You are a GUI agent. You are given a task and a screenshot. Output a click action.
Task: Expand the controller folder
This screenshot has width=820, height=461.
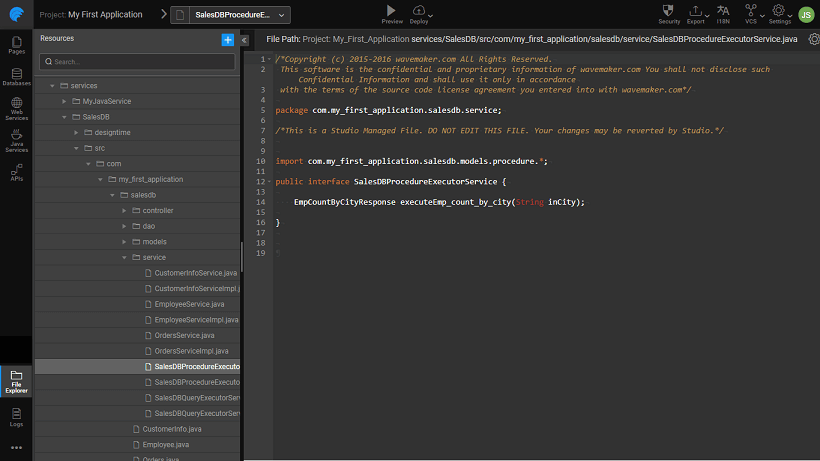pyautogui.click(x=124, y=210)
